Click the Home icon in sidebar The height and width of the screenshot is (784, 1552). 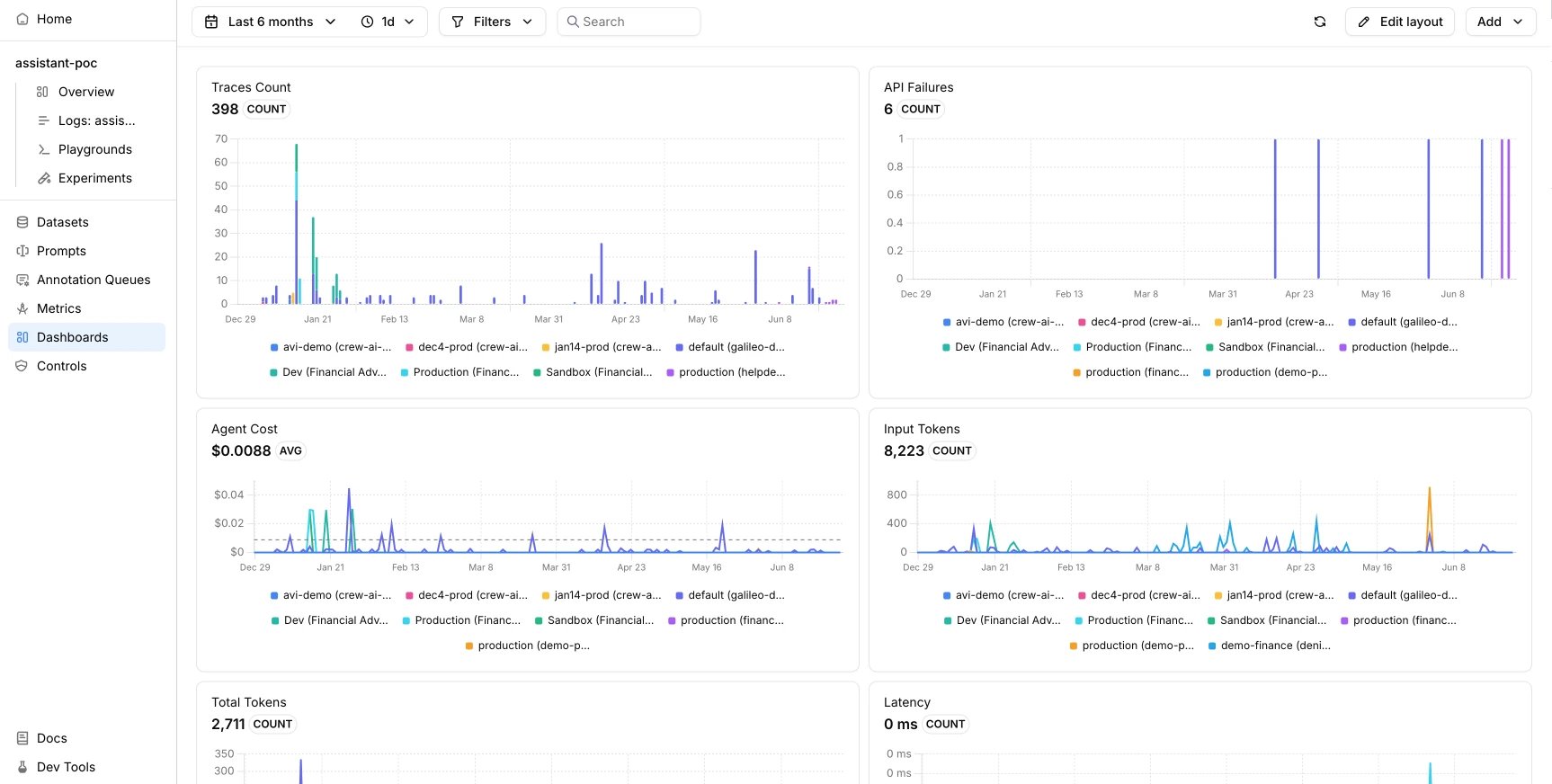pyautogui.click(x=22, y=19)
